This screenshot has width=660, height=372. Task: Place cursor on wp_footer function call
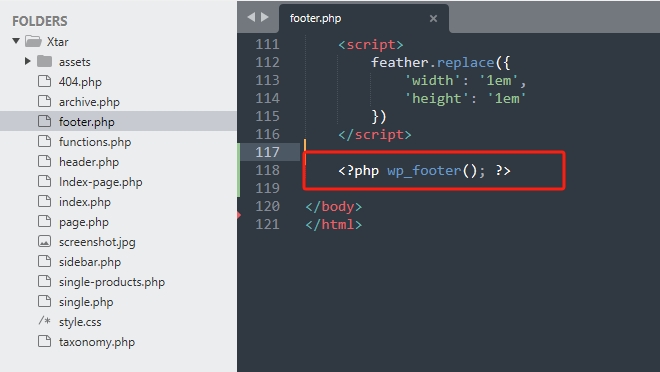424,170
